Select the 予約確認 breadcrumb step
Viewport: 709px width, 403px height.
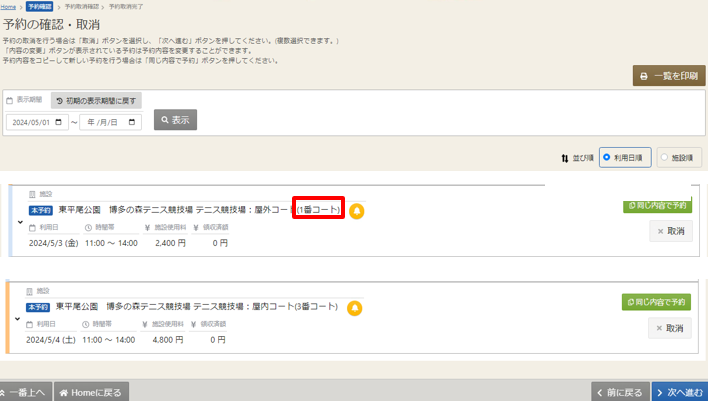40,6
